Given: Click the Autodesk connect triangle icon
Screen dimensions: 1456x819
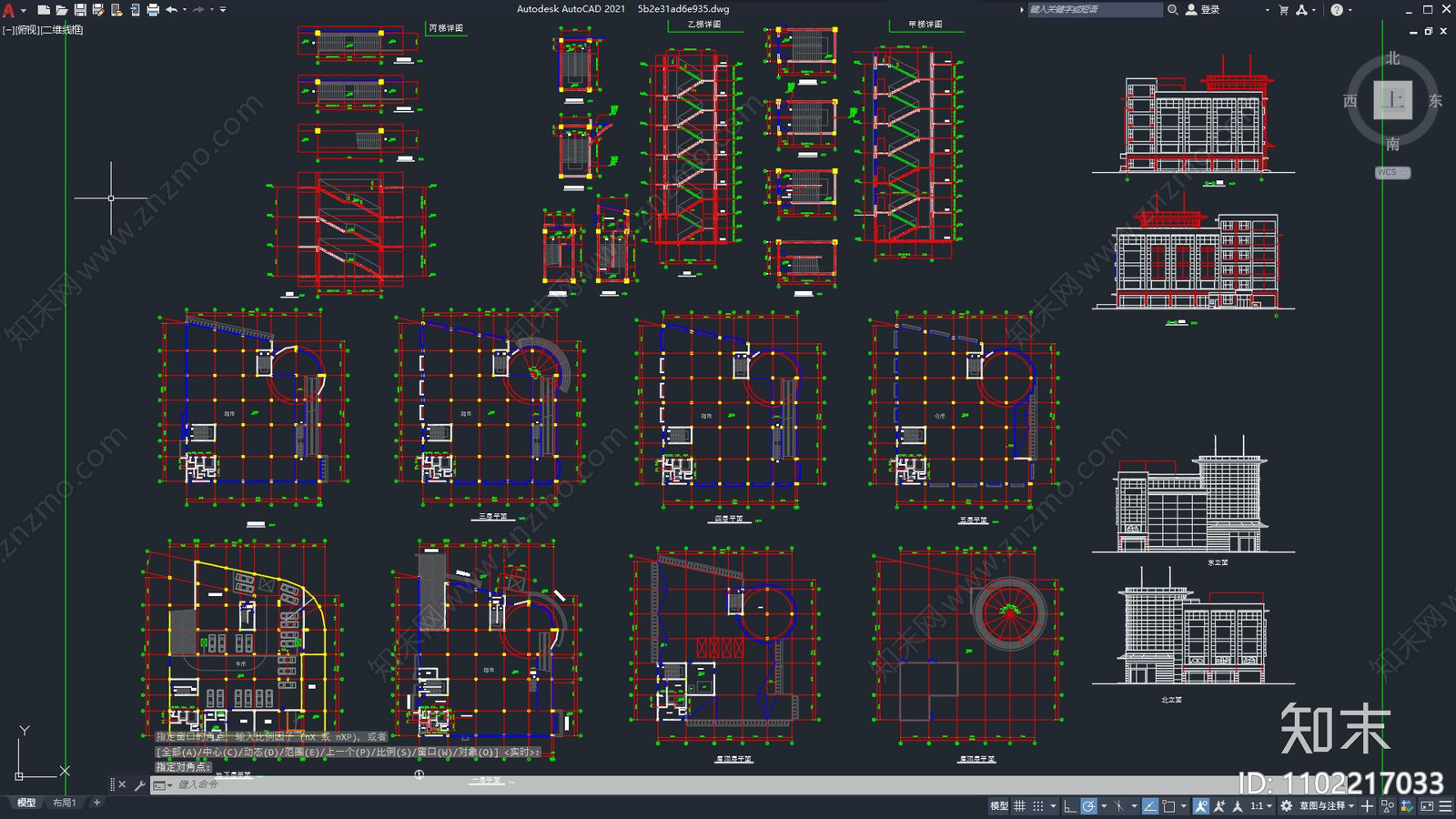Looking at the screenshot, I should pyautogui.click(x=1302, y=9).
